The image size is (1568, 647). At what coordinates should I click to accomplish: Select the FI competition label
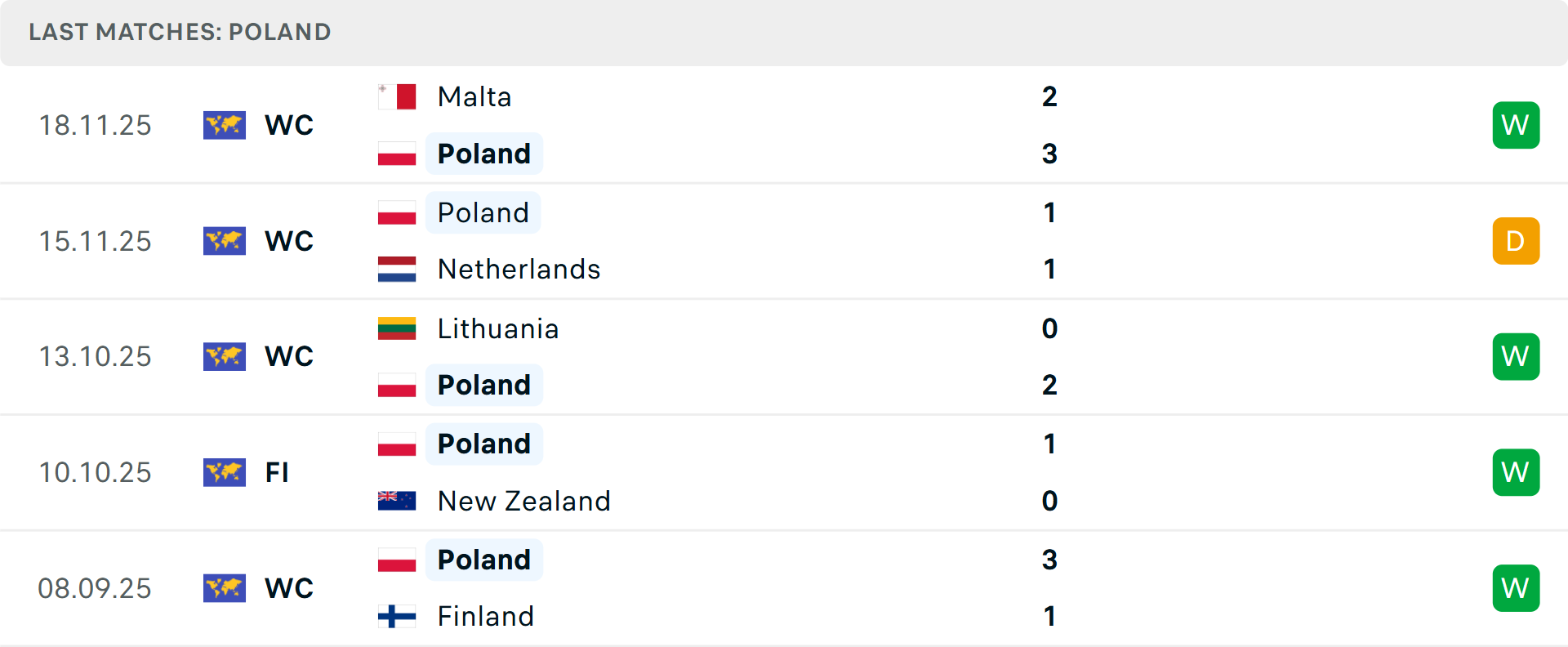coord(277,472)
